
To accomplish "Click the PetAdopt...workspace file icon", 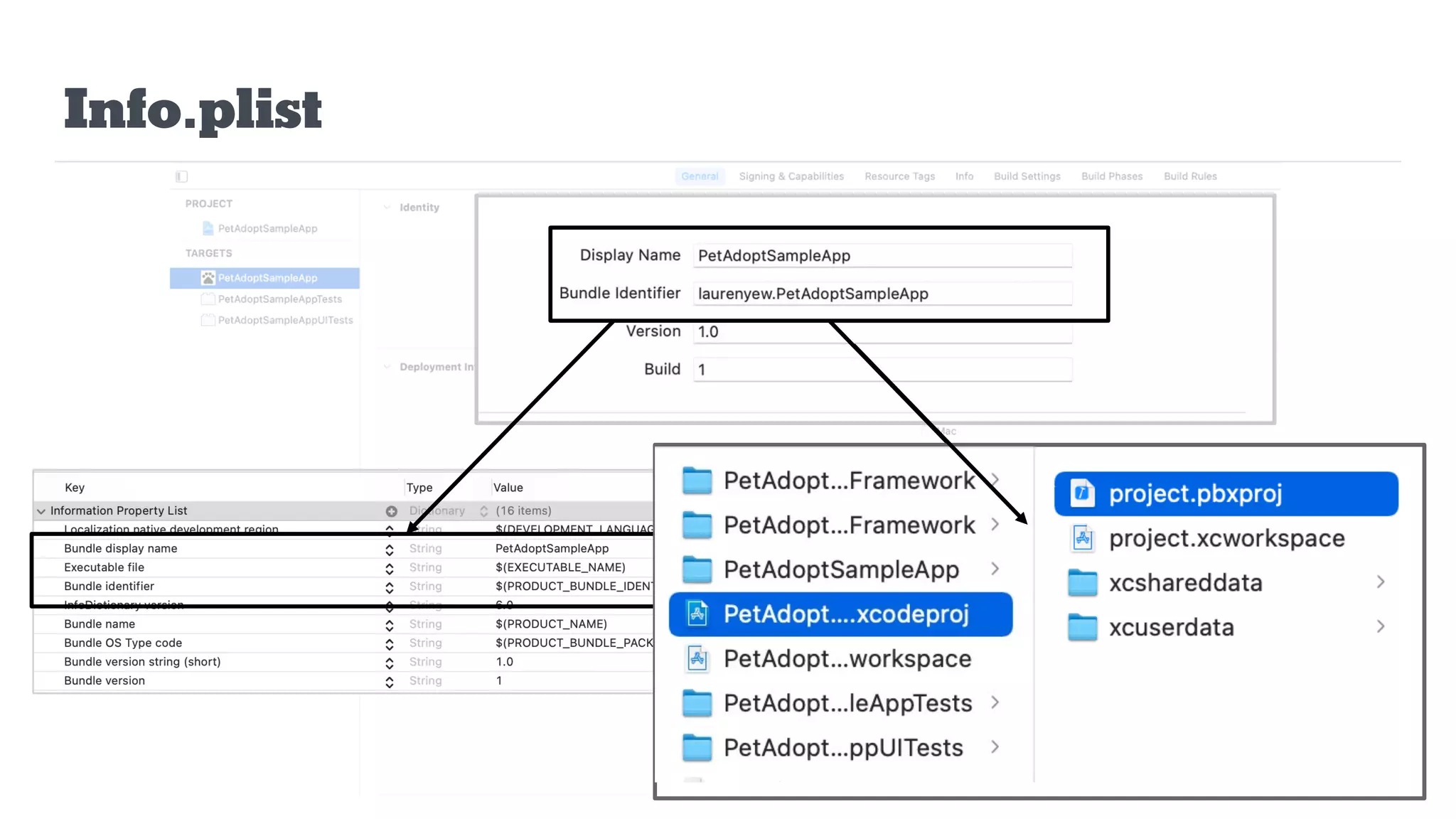I will tap(697, 658).
